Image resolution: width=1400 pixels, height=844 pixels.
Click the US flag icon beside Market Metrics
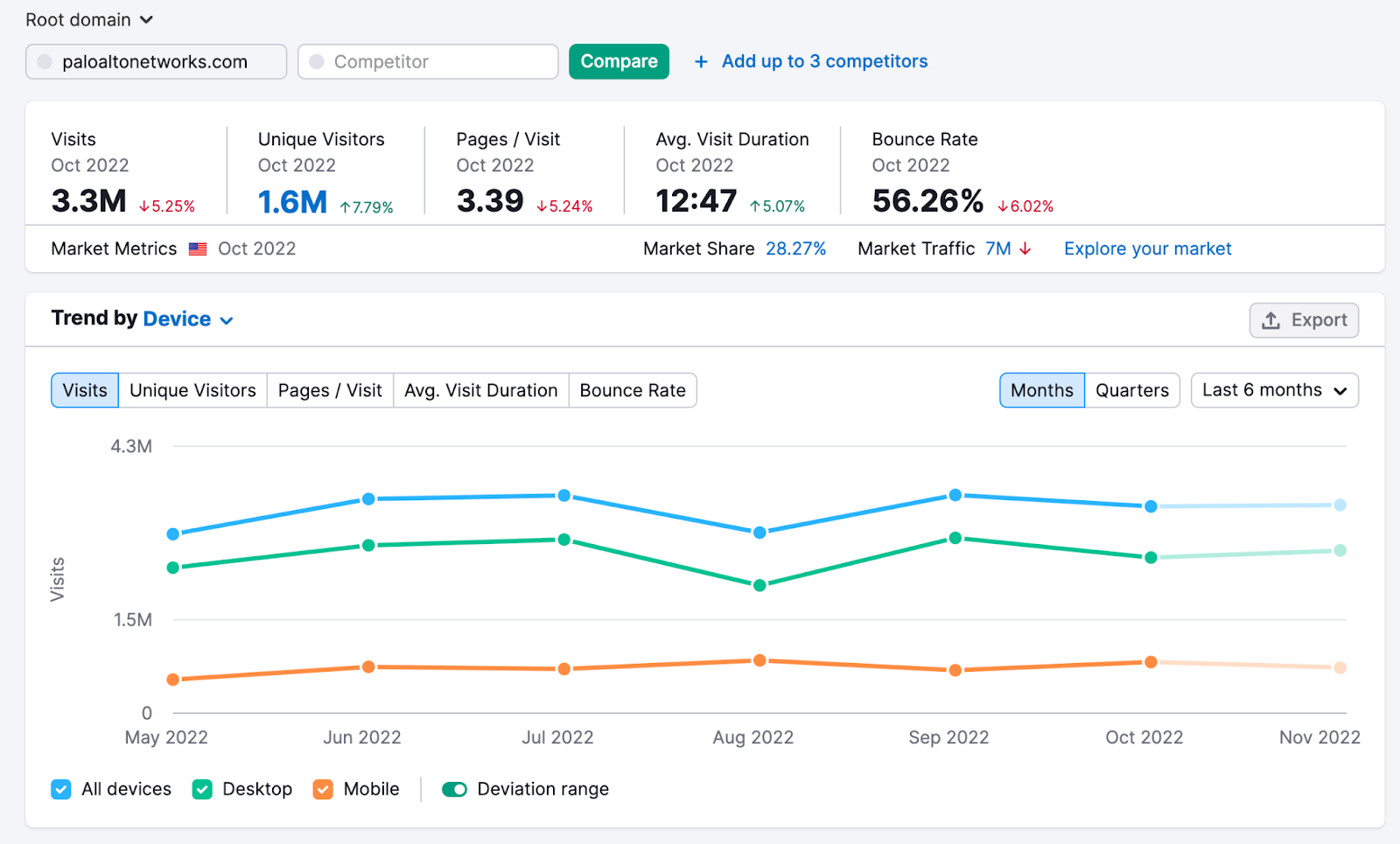pos(198,249)
